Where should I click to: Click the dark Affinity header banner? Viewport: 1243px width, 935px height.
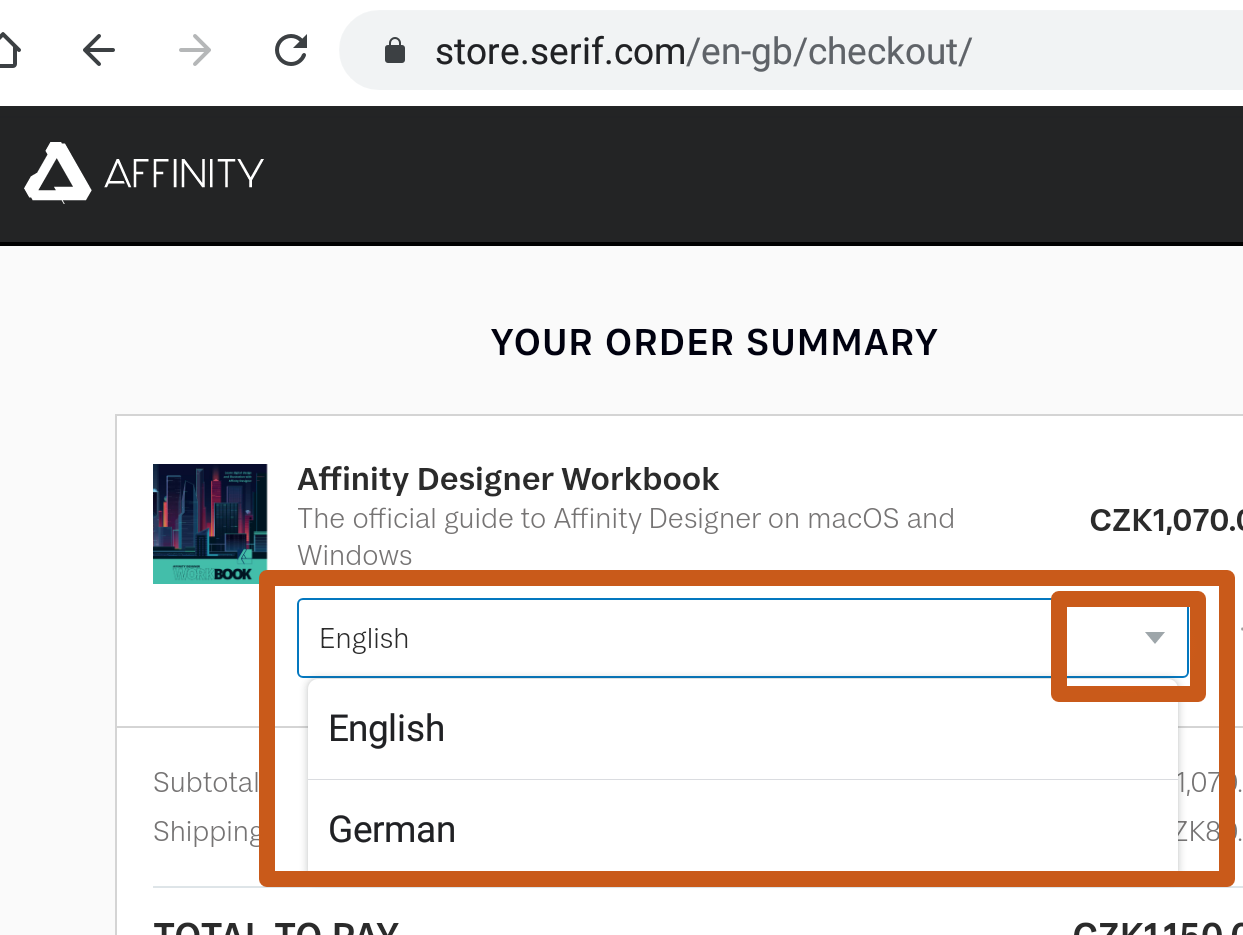coord(700,175)
